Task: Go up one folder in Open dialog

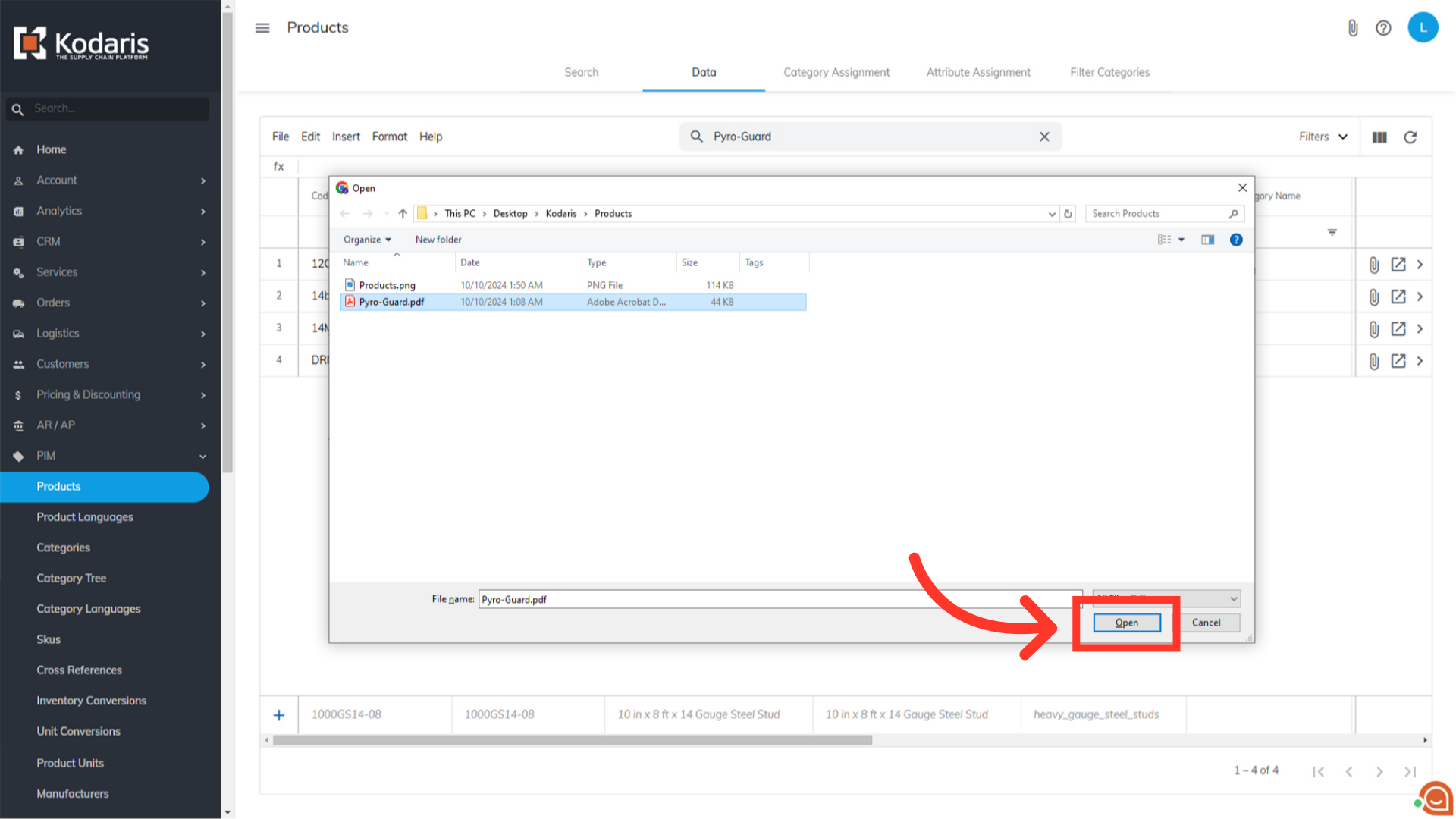Action: (403, 214)
